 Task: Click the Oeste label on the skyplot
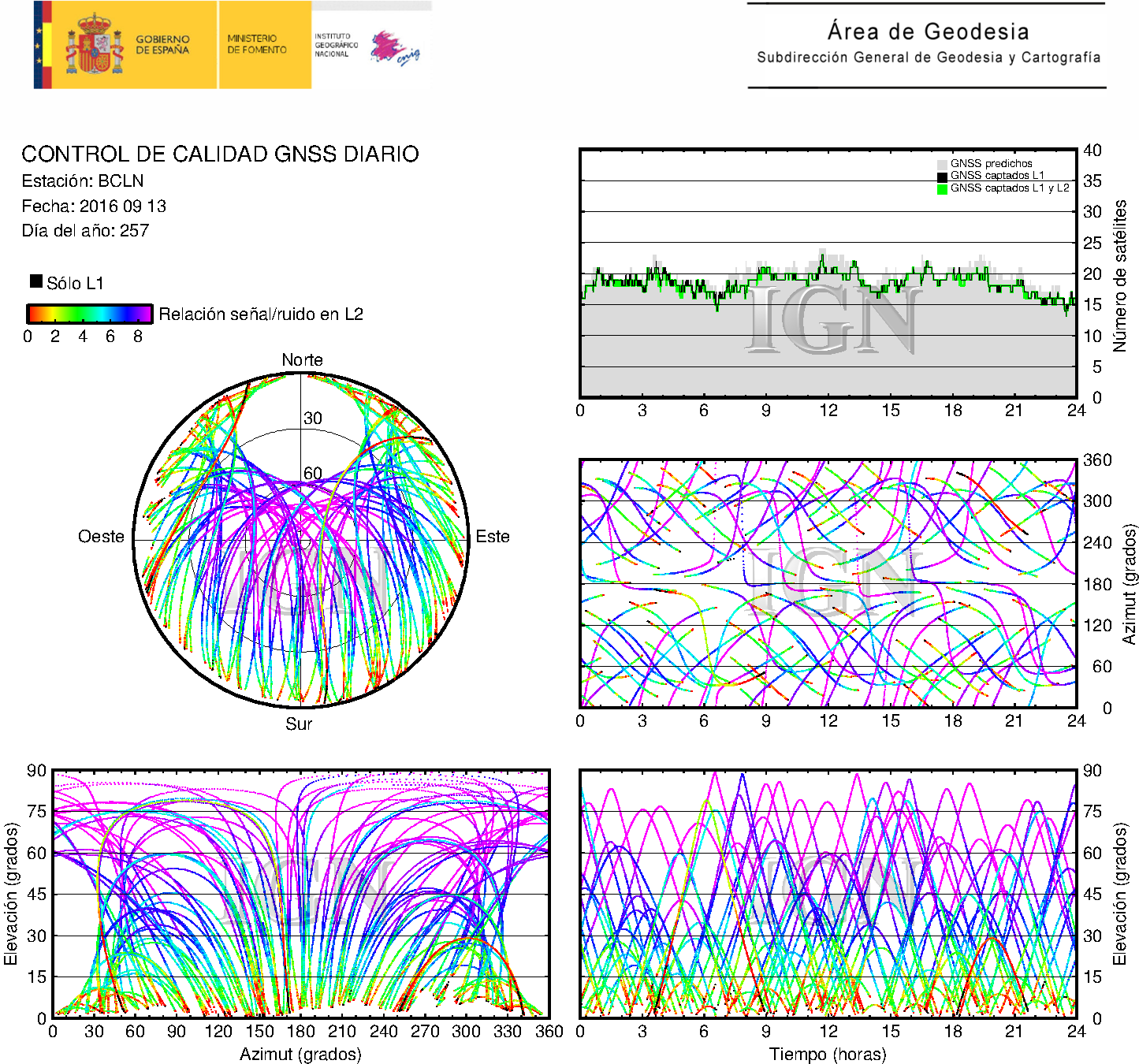tap(101, 537)
